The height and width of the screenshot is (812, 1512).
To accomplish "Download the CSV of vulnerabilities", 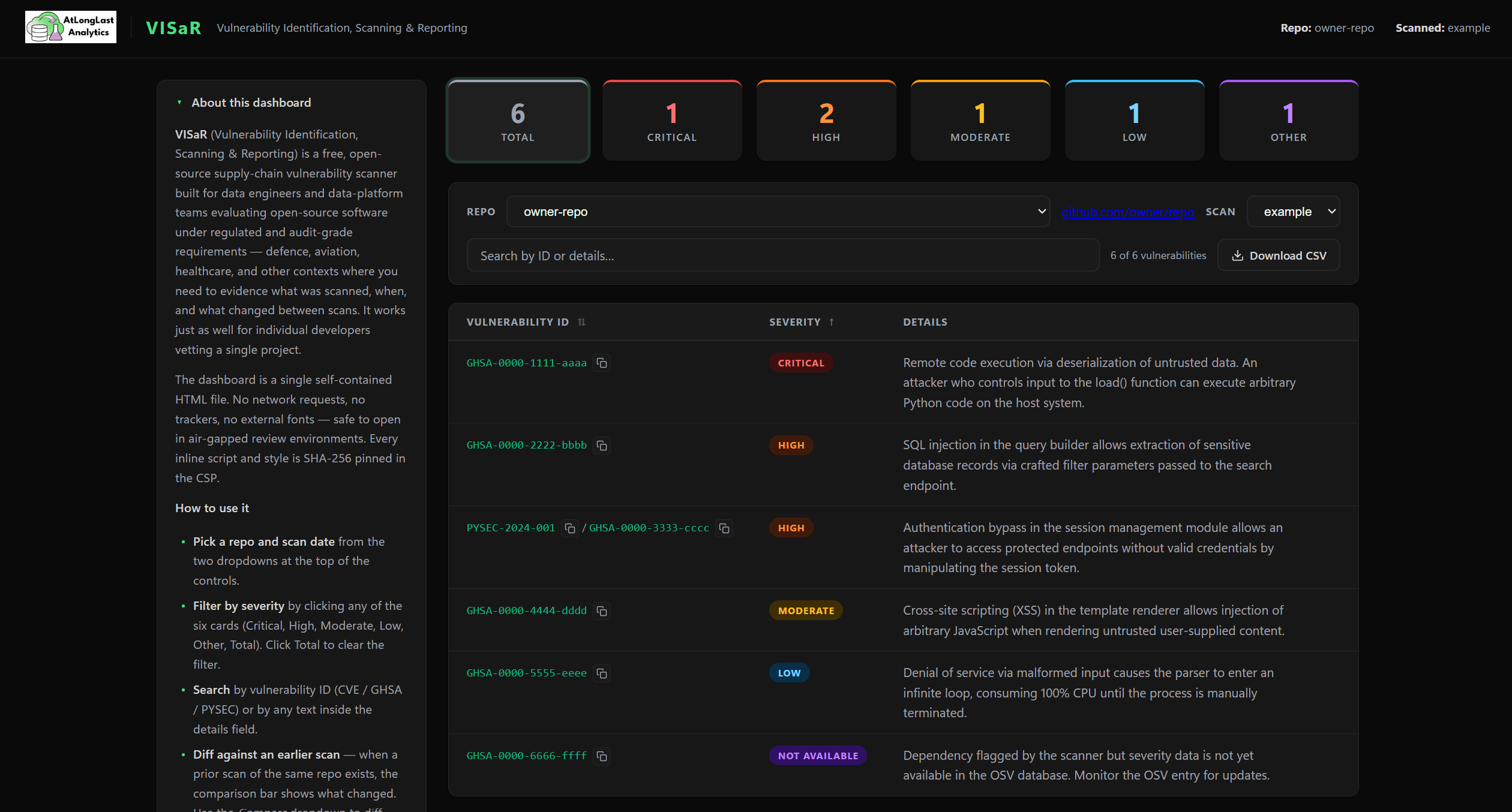I will tap(1279, 255).
